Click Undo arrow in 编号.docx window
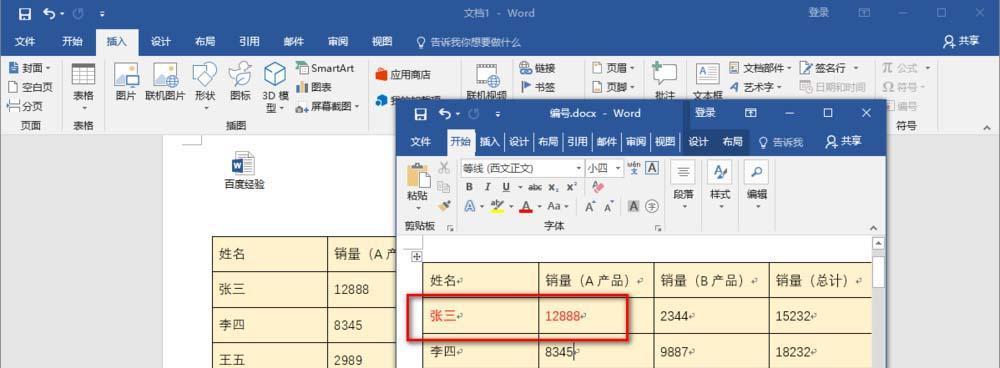This screenshot has width=1000, height=368. (445, 114)
